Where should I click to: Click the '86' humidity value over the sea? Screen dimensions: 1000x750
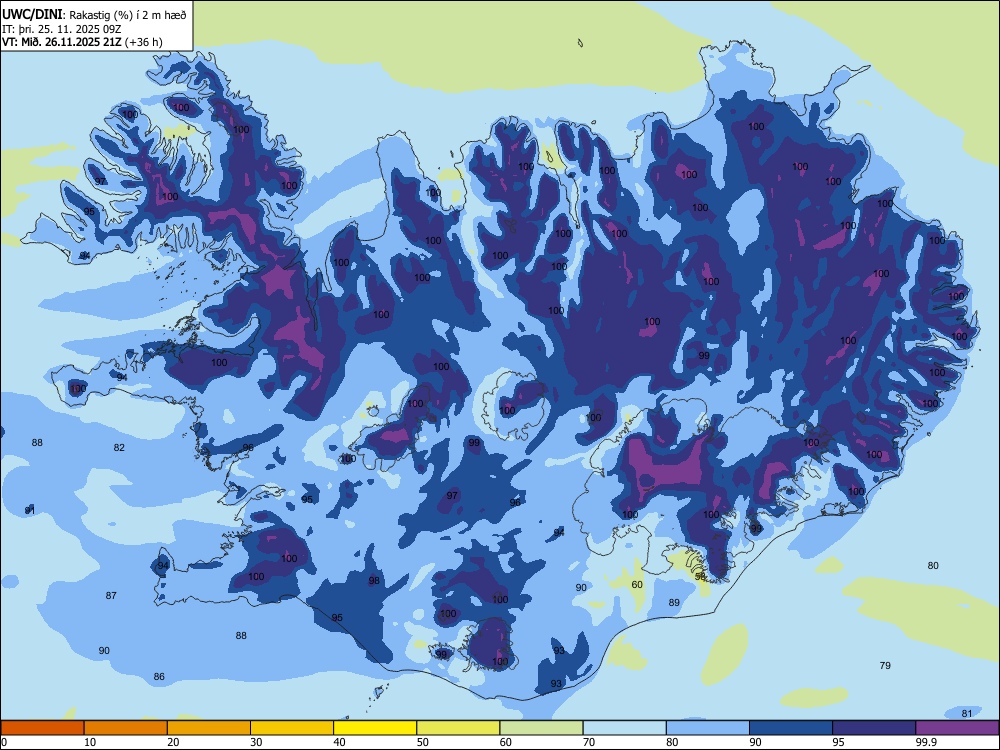click(159, 677)
